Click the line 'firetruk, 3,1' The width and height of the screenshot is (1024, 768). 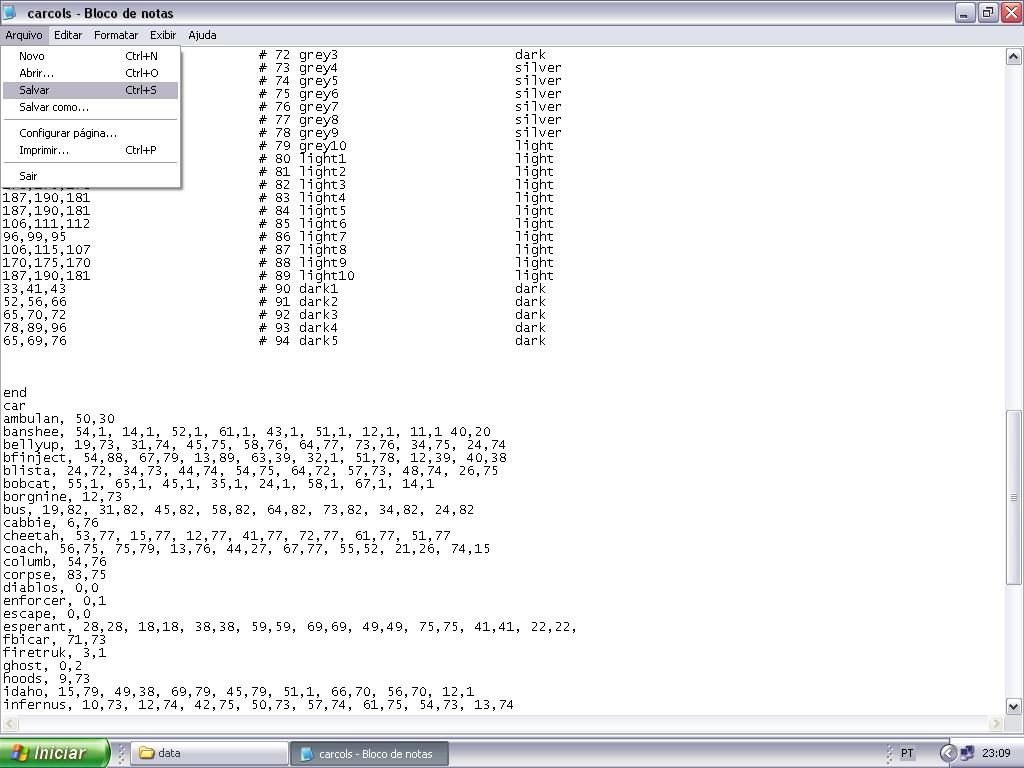(x=55, y=654)
